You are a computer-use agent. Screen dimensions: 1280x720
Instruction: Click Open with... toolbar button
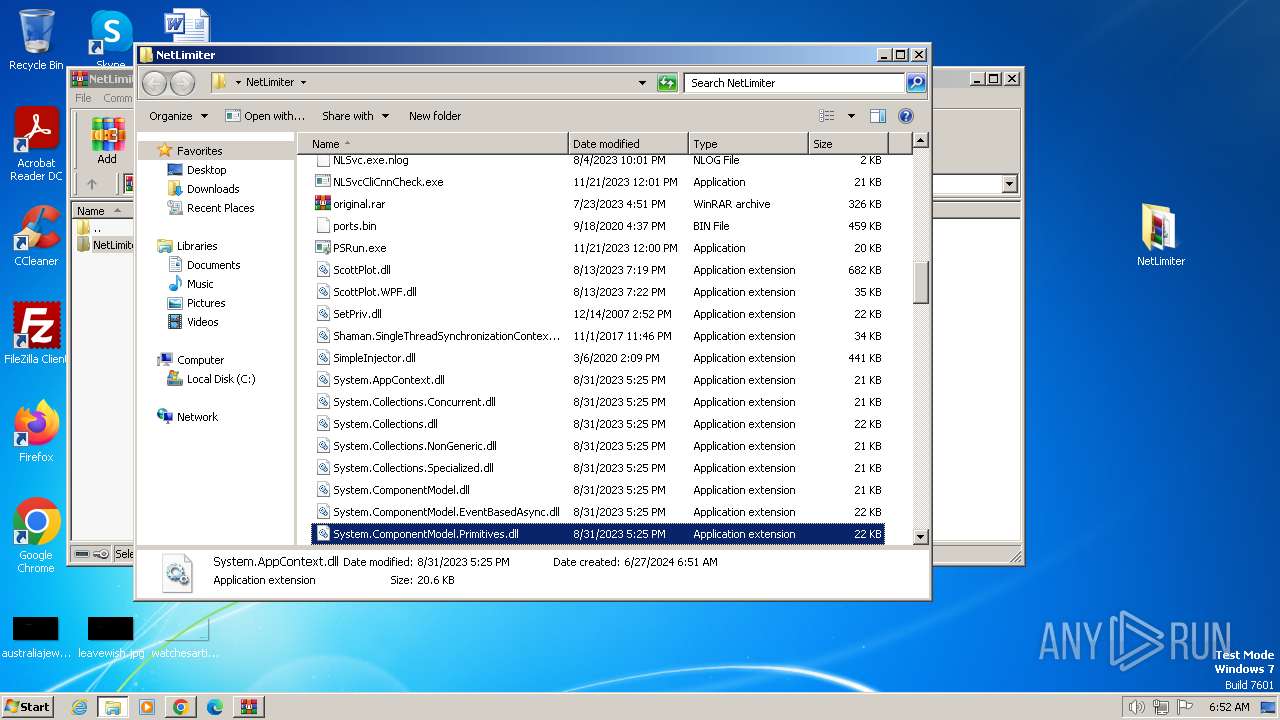[x=265, y=116]
